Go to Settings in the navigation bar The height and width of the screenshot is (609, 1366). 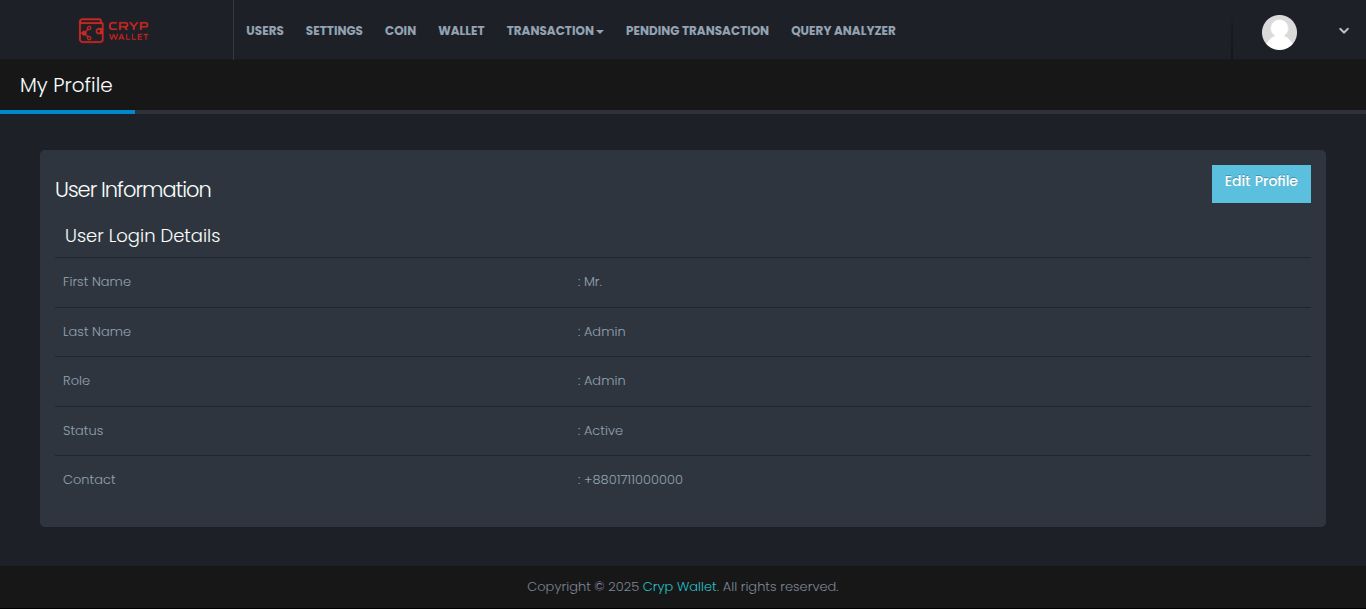pos(334,31)
